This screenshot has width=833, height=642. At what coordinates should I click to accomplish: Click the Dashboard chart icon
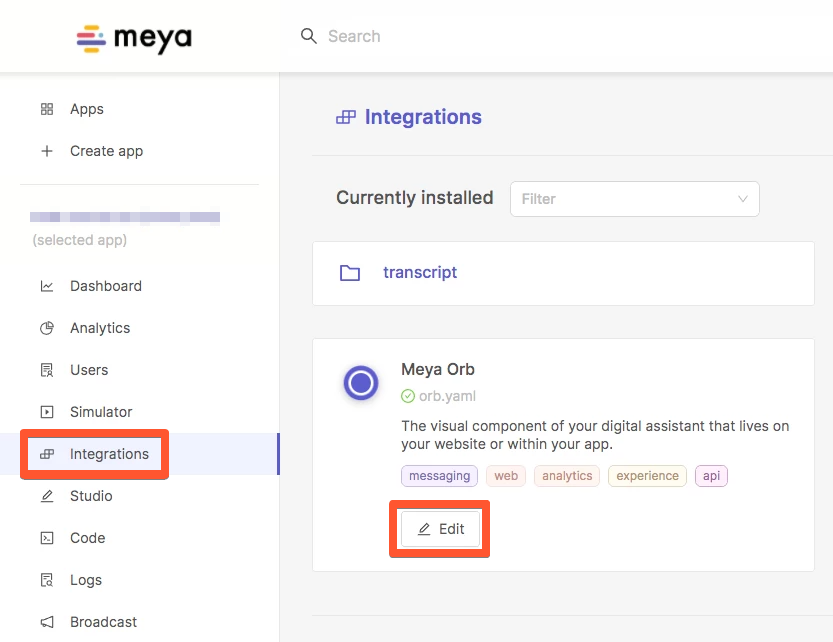47,286
